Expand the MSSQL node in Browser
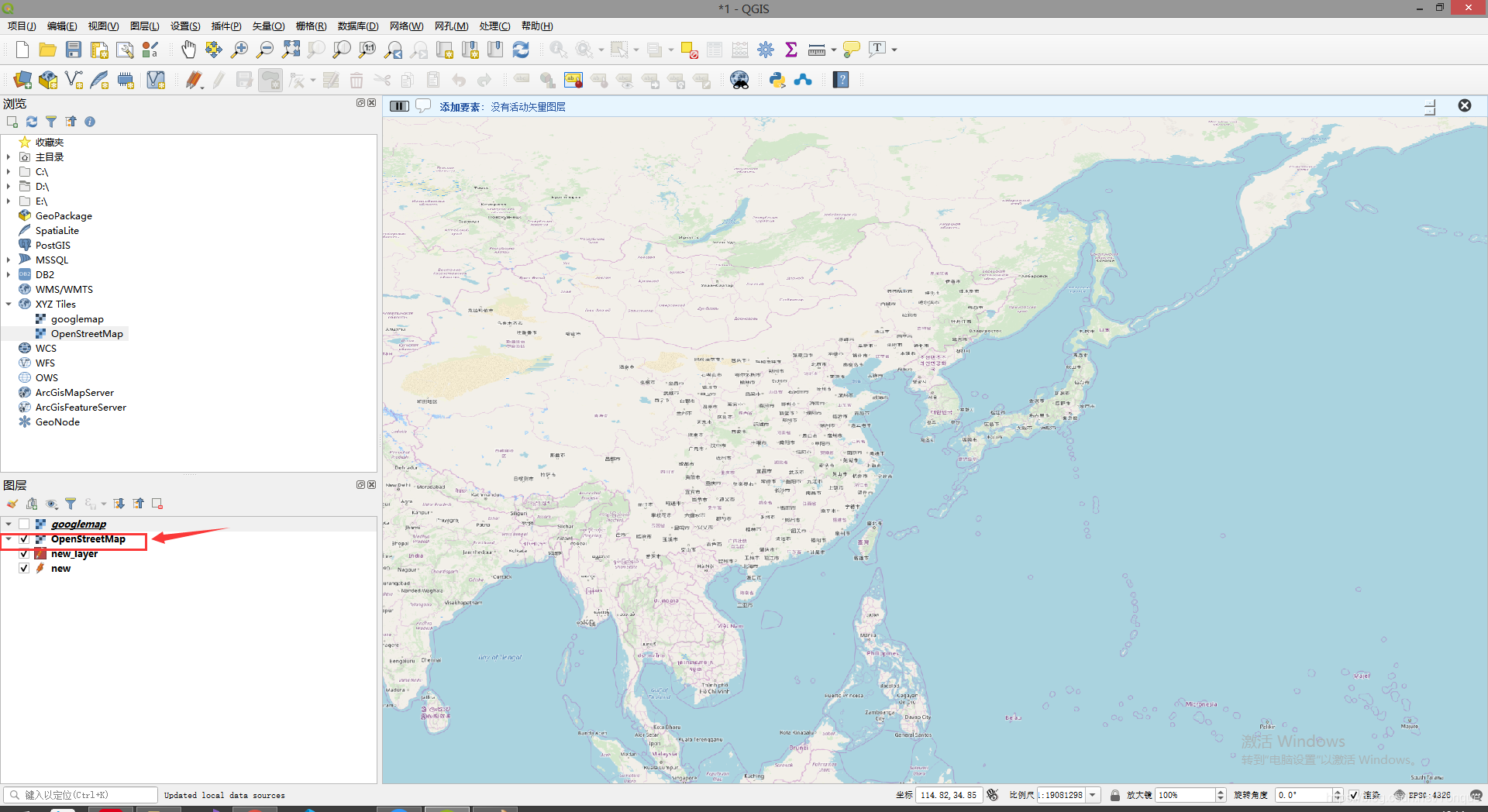This screenshot has width=1488, height=812. pos(9,260)
